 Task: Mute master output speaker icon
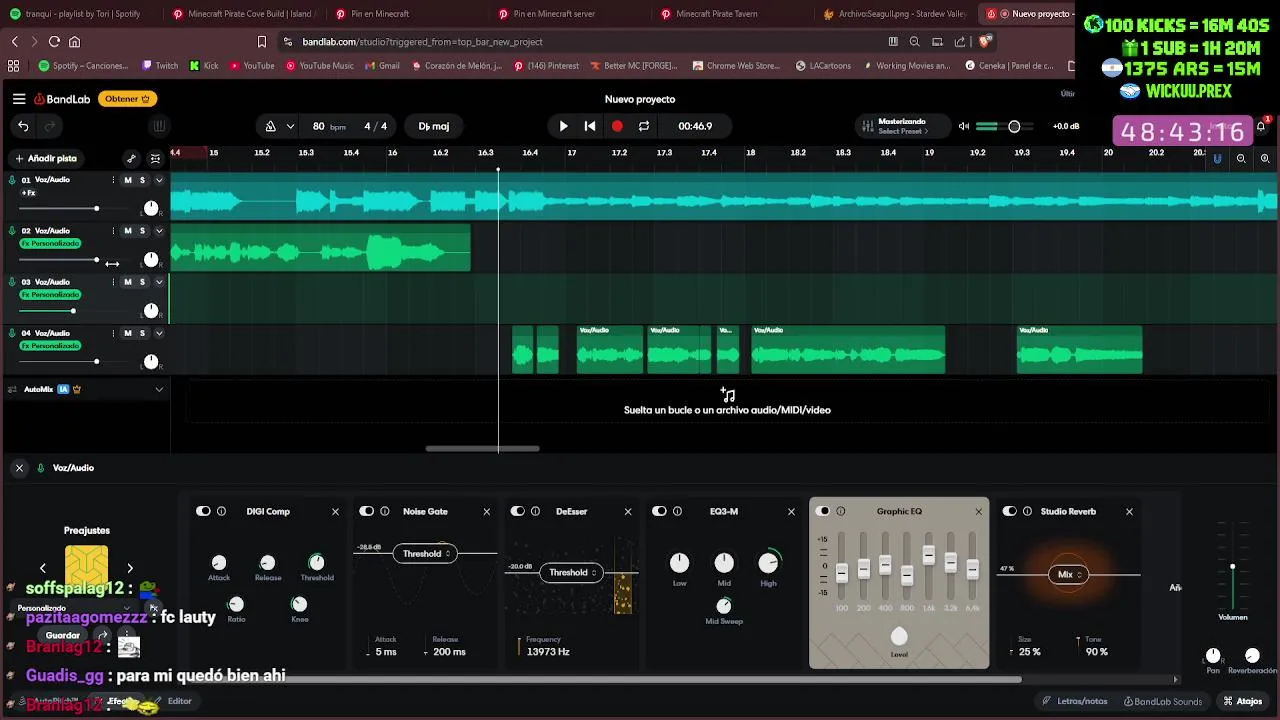(x=964, y=126)
